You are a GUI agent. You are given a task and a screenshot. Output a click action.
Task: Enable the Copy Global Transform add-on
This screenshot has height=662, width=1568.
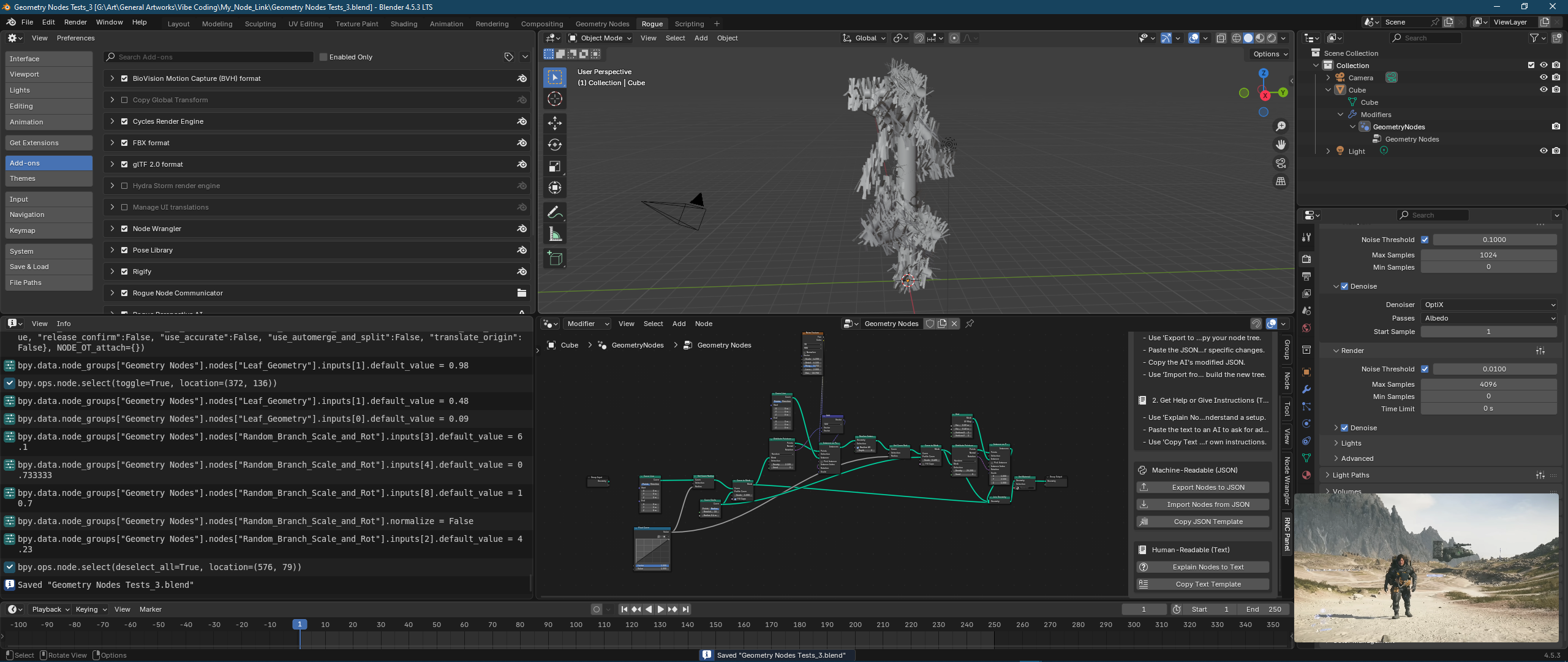coord(124,100)
